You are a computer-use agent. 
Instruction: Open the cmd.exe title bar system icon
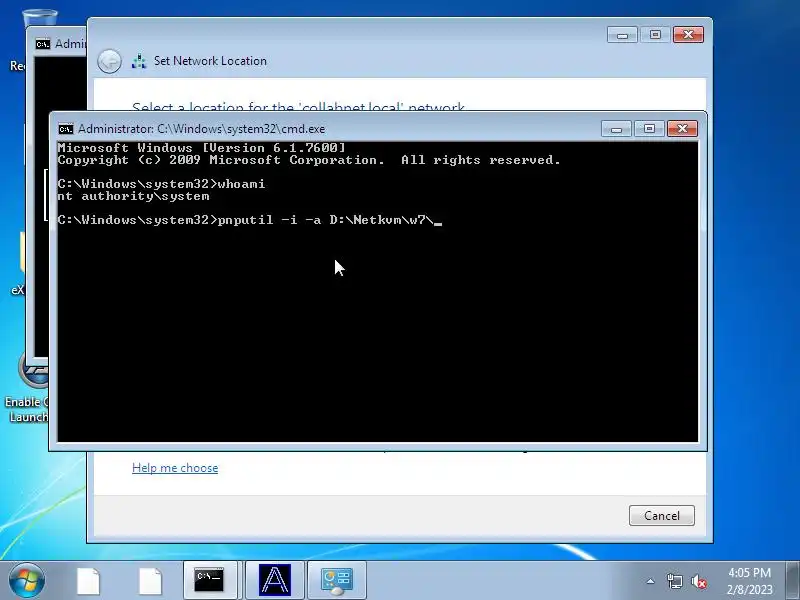tap(65, 129)
